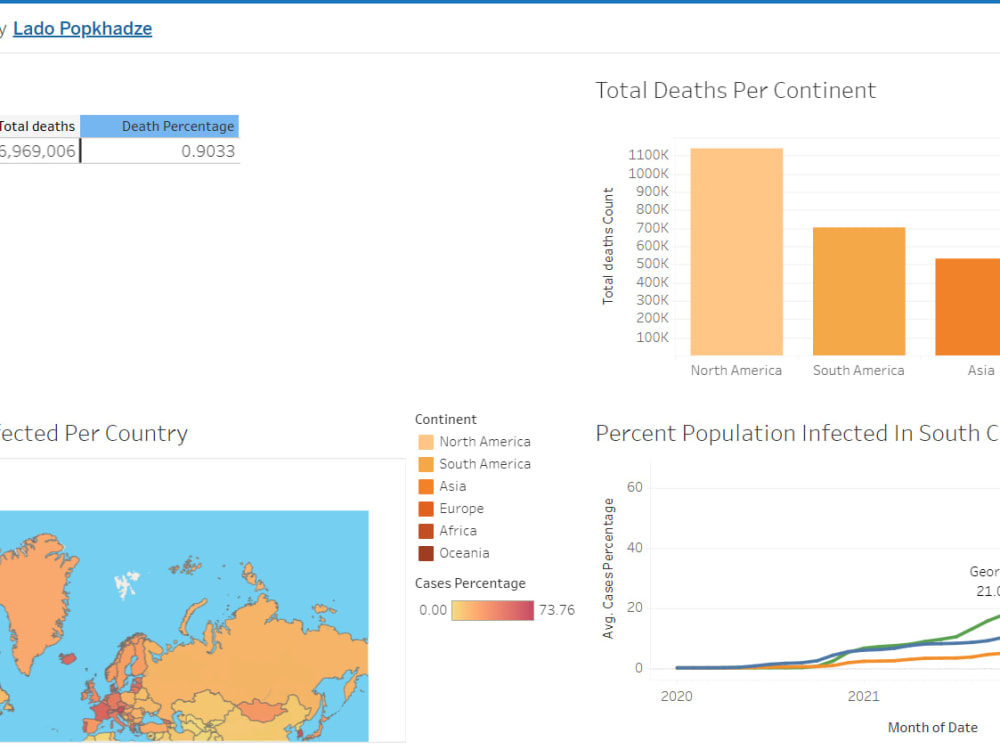Click the Total deaths Count axis label
1000x750 pixels.
(x=608, y=246)
